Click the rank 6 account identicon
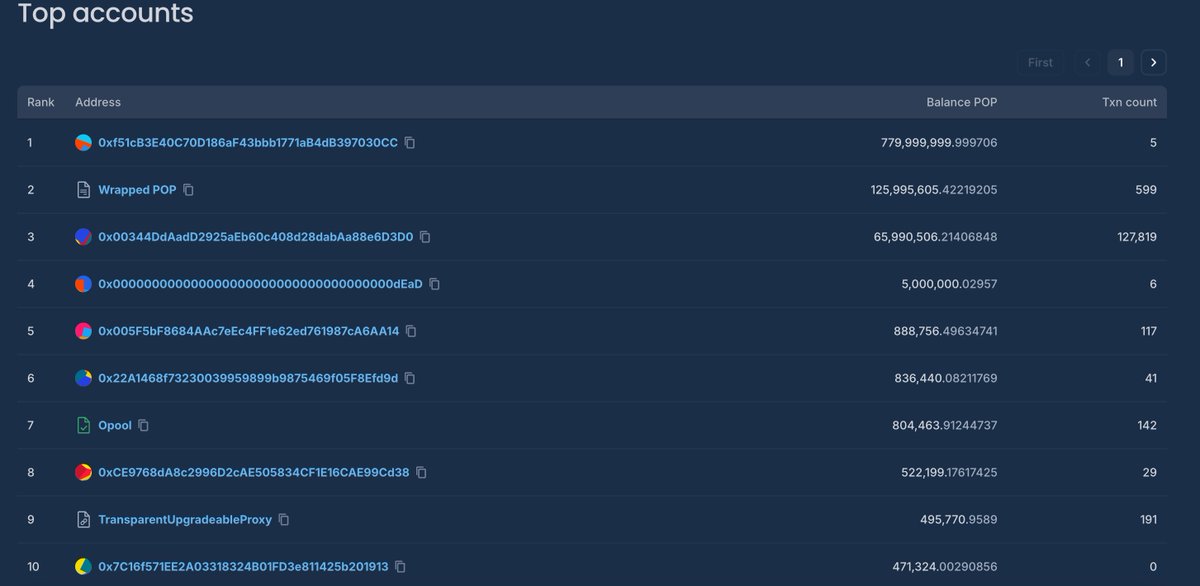This screenshot has height=586, width=1200. (84, 378)
